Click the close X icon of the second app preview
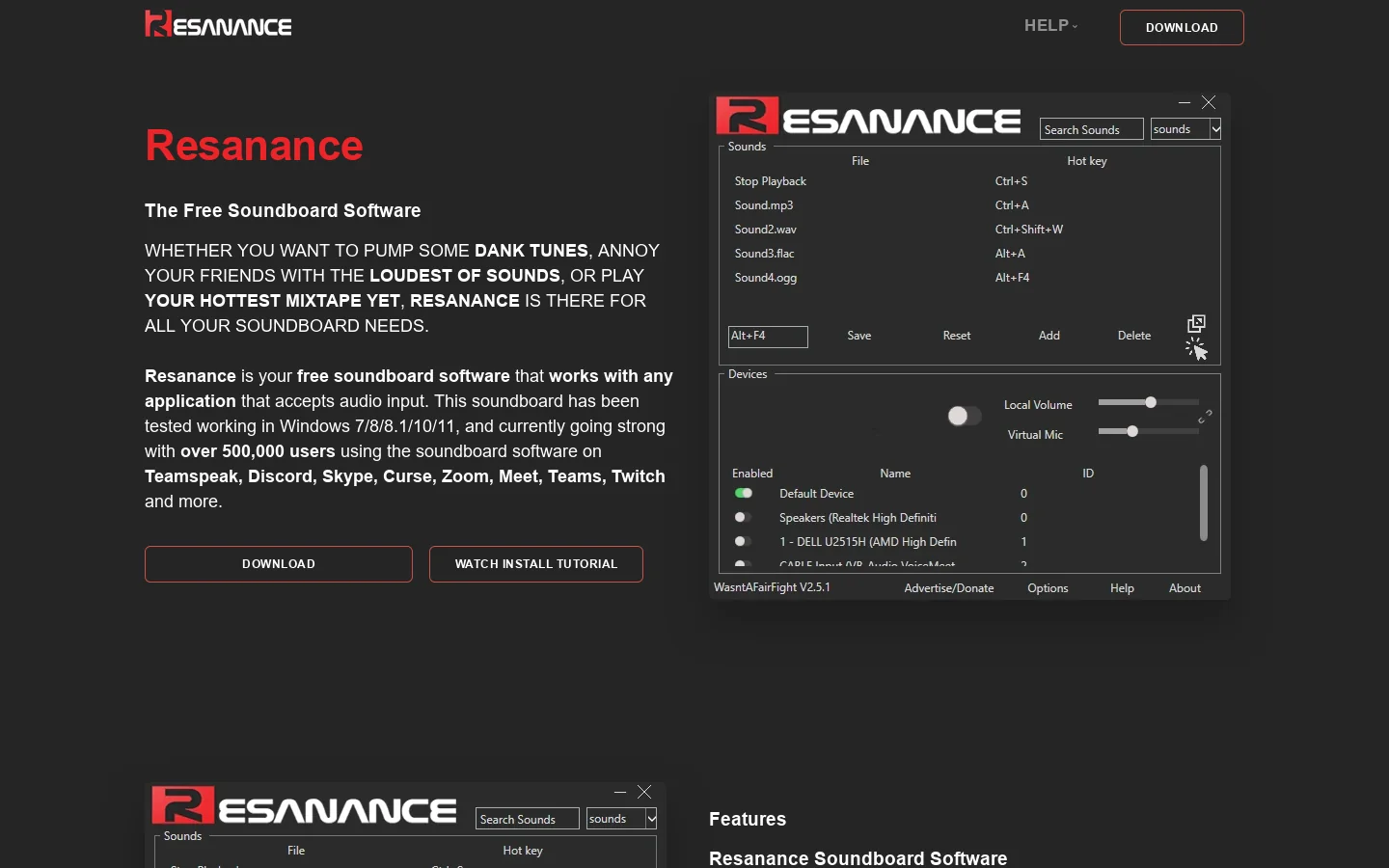This screenshot has width=1389, height=868. point(644,792)
